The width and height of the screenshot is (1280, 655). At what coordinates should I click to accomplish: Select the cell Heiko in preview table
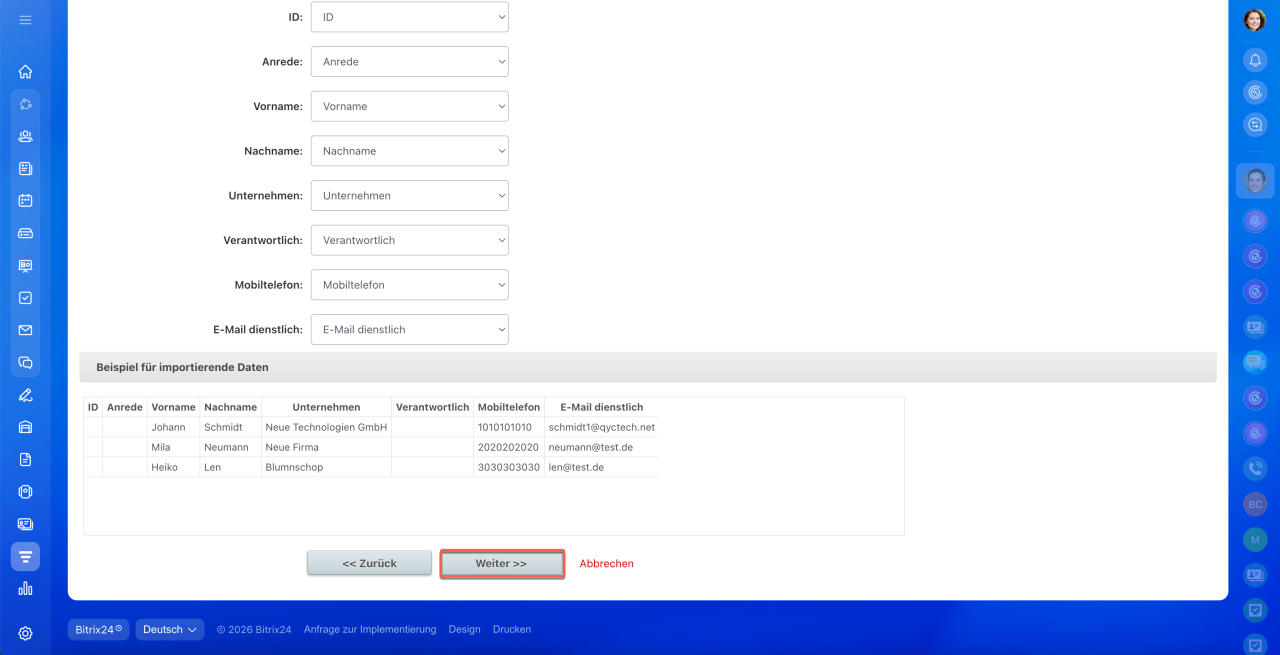tap(173, 467)
